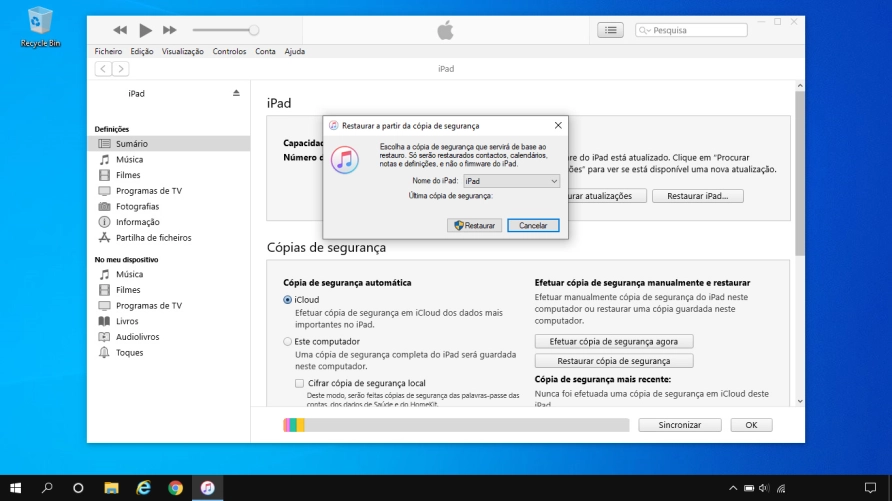Open the Ficheiro menu

point(108,51)
